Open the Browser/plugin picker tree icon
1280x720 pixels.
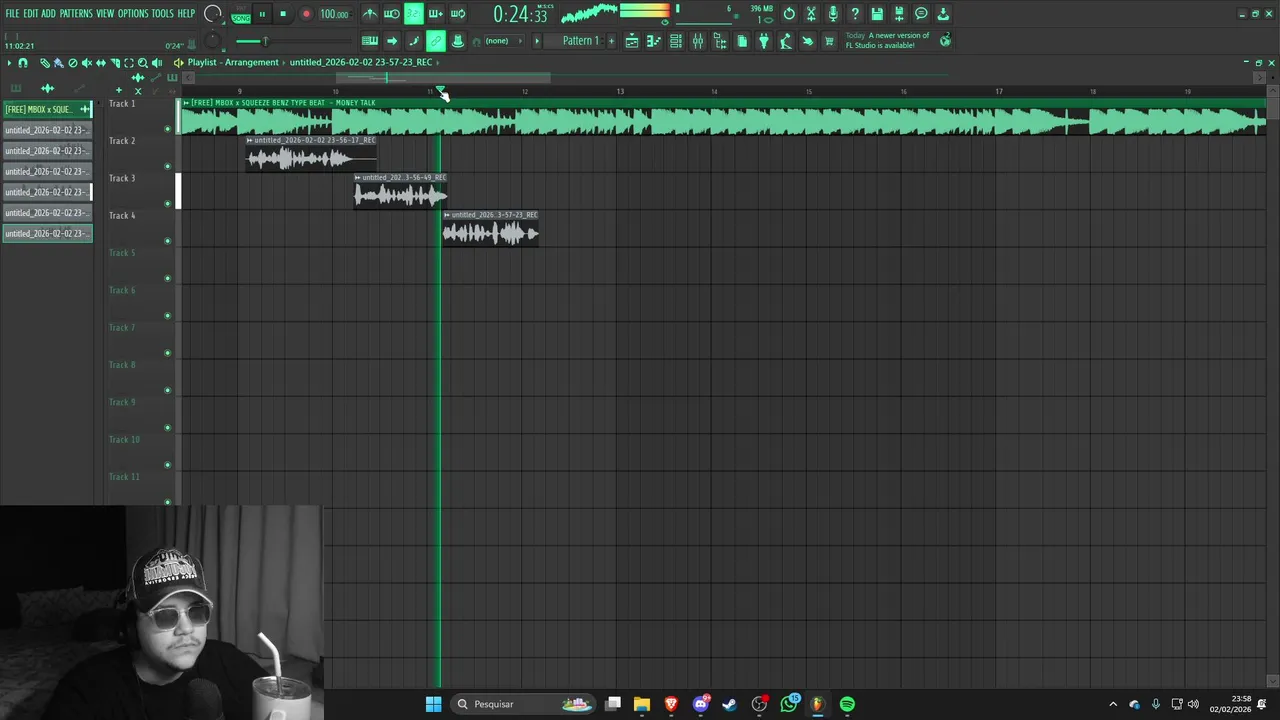pyautogui.click(x=720, y=41)
